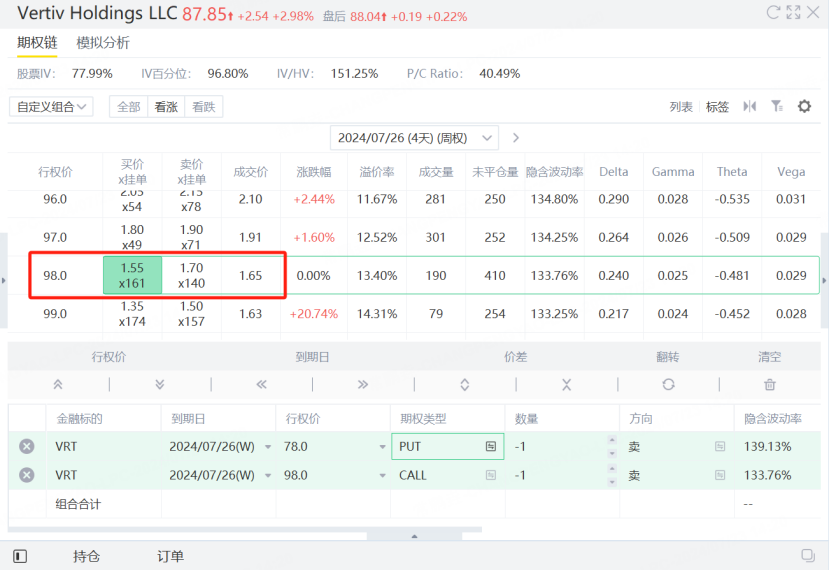
Task: Remove the 98.0 CALL leg
Action: [x=26, y=475]
